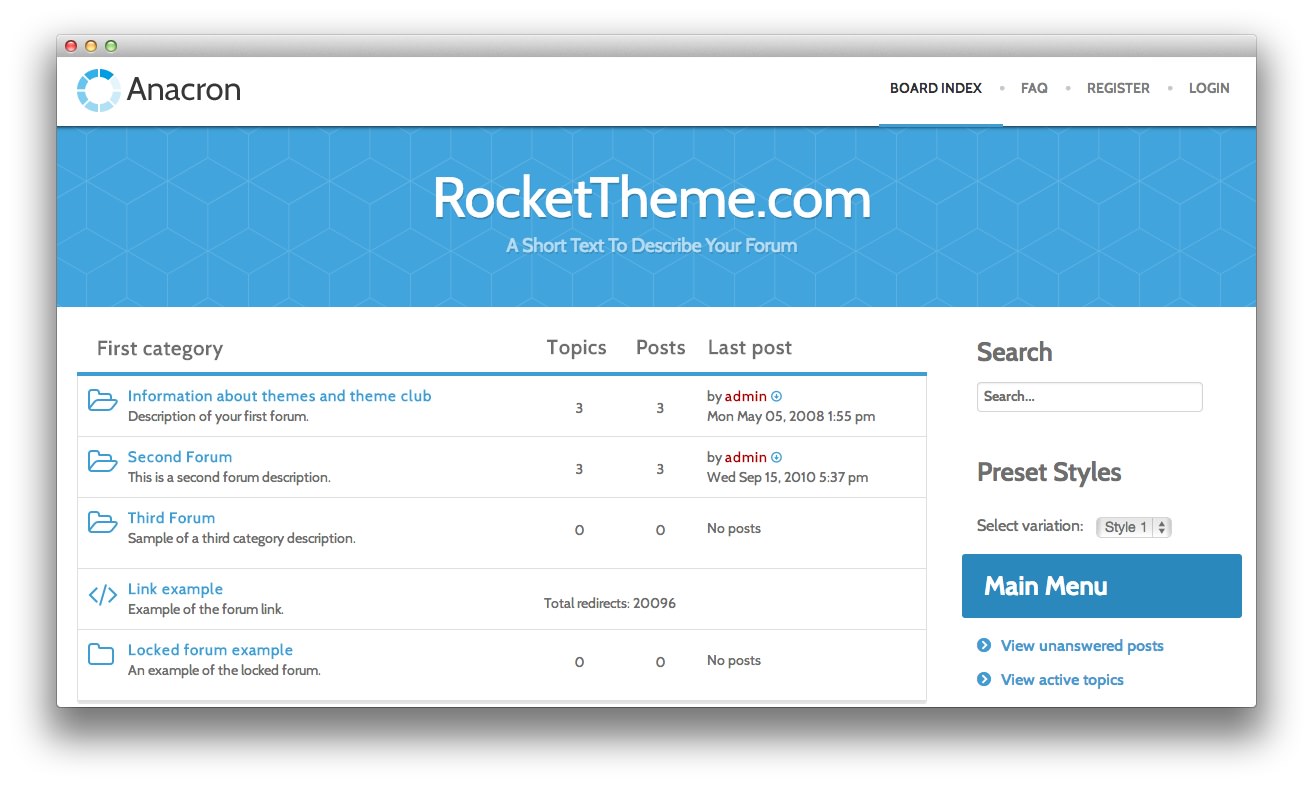Click the Preset Styles heading
Screen dimensions: 1313x786
[x=1049, y=472]
